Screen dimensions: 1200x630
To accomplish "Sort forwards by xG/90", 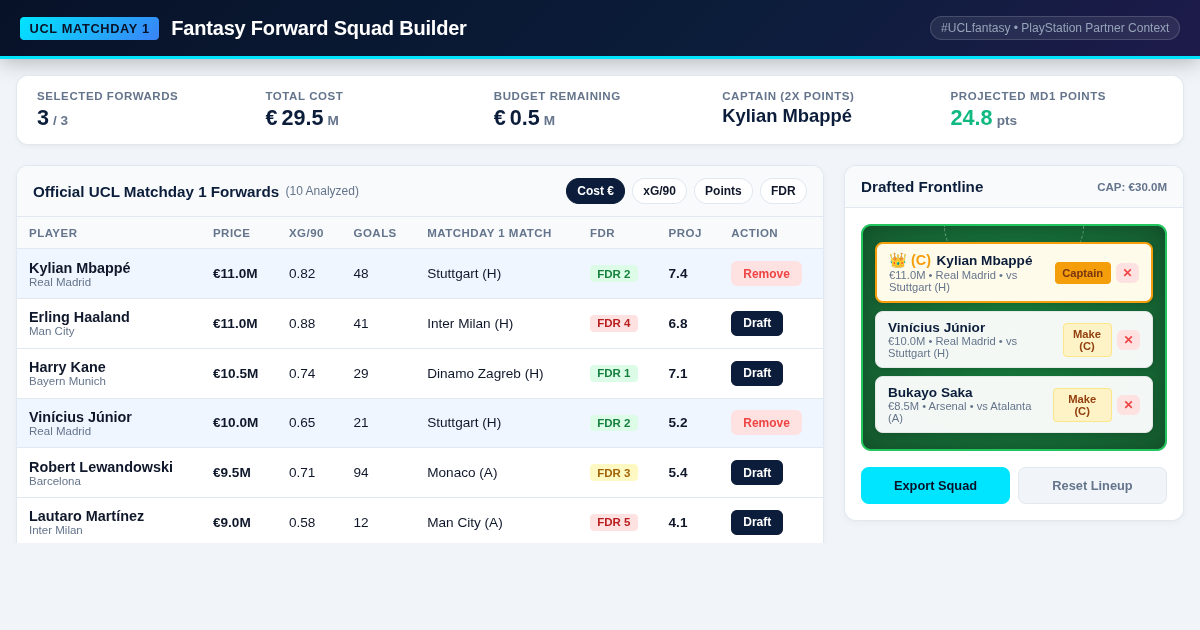I will click(659, 191).
